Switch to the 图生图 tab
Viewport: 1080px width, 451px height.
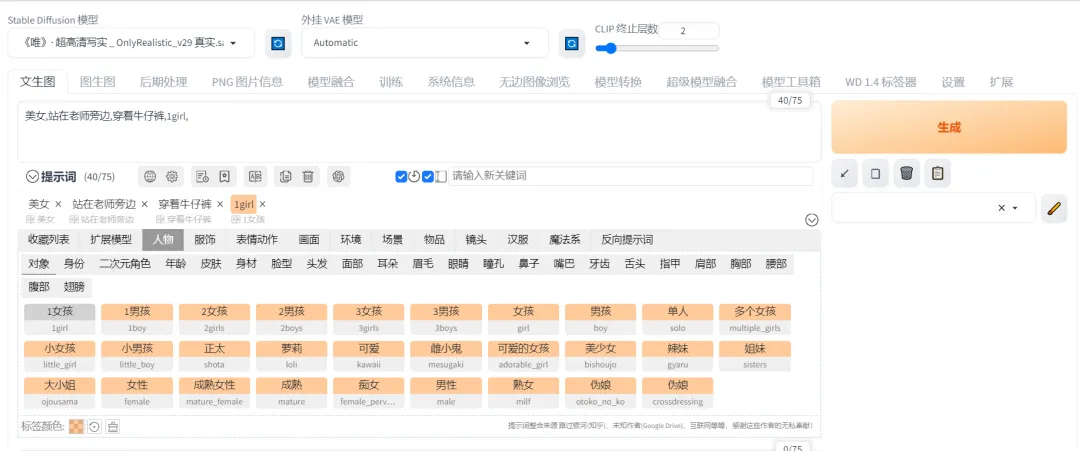click(x=97, y=82)
